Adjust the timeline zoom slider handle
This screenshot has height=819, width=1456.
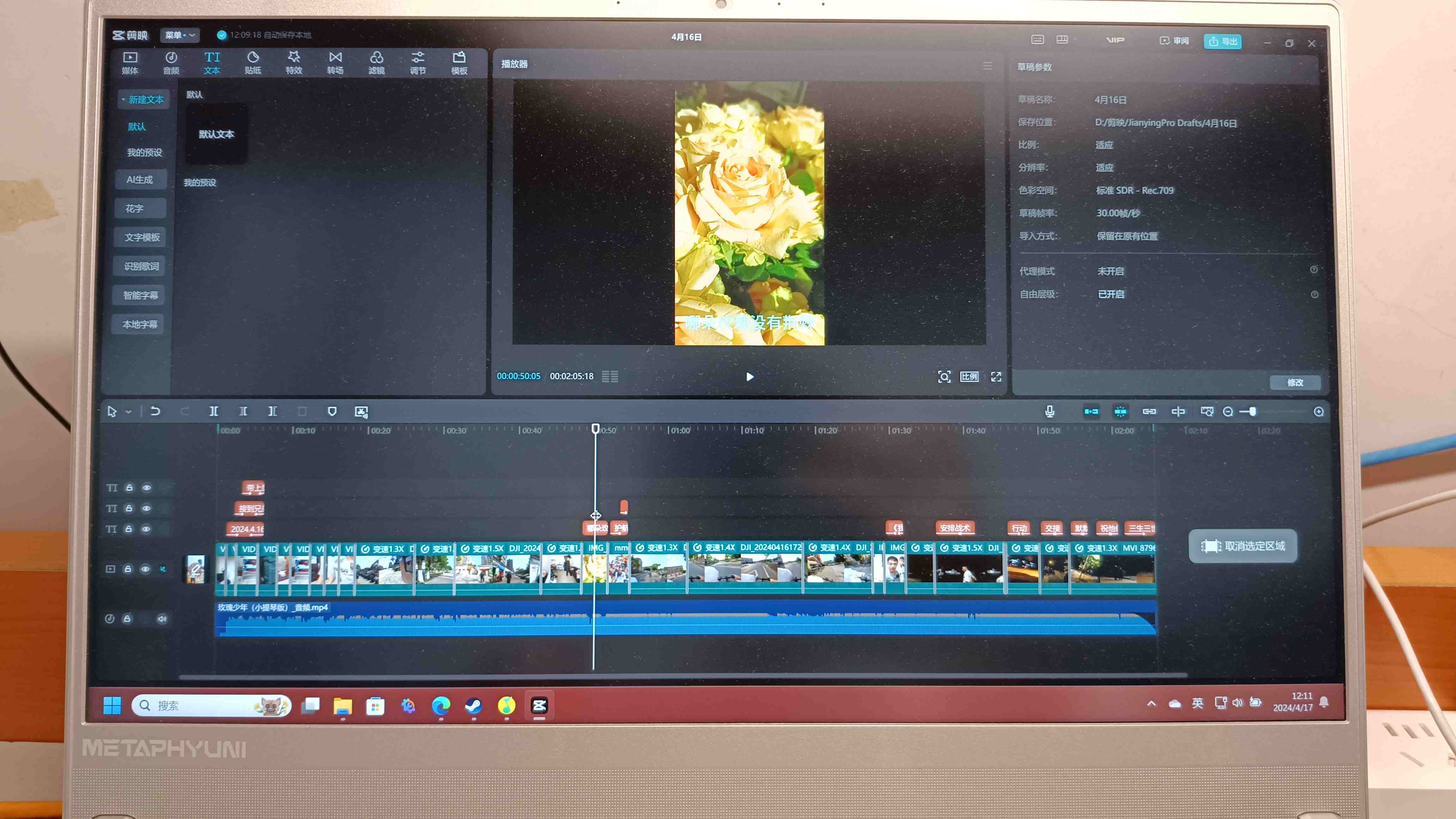[1253, 411]
